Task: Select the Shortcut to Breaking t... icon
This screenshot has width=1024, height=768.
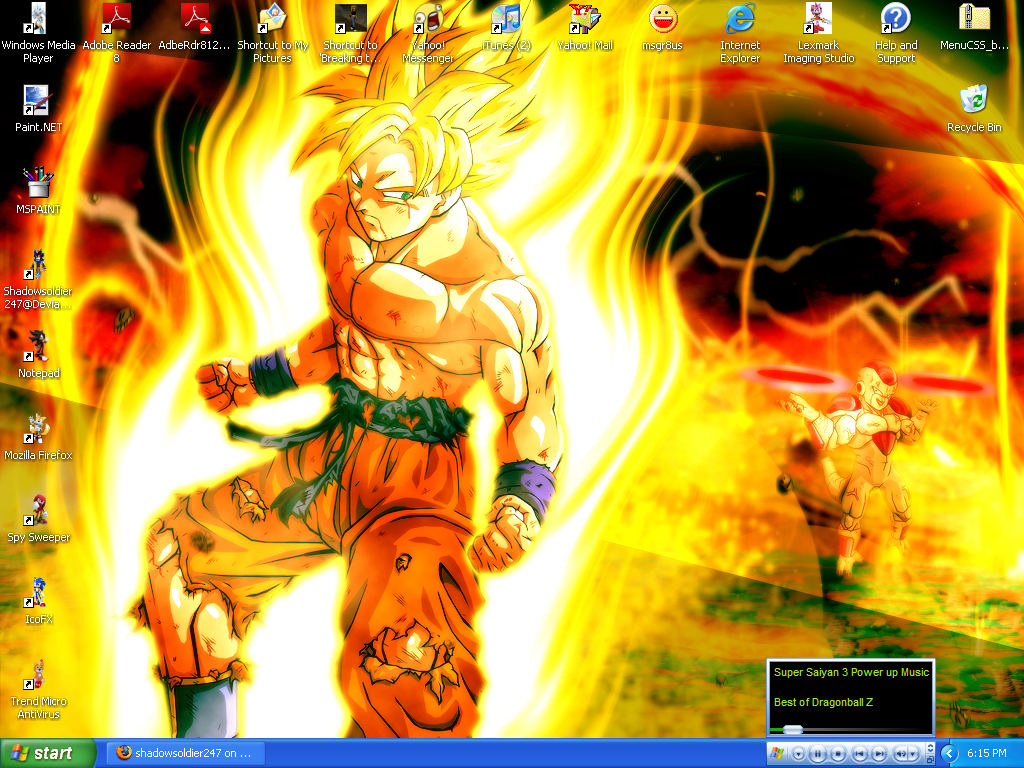Action: point(350,33)
